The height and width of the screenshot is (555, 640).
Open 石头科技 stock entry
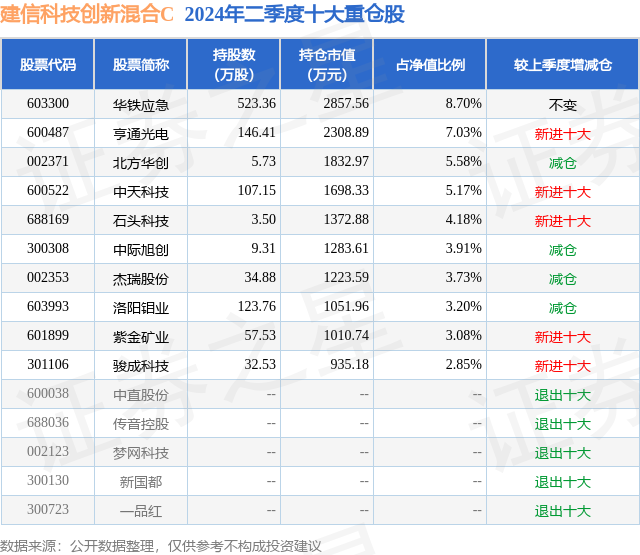click(141, 220)
